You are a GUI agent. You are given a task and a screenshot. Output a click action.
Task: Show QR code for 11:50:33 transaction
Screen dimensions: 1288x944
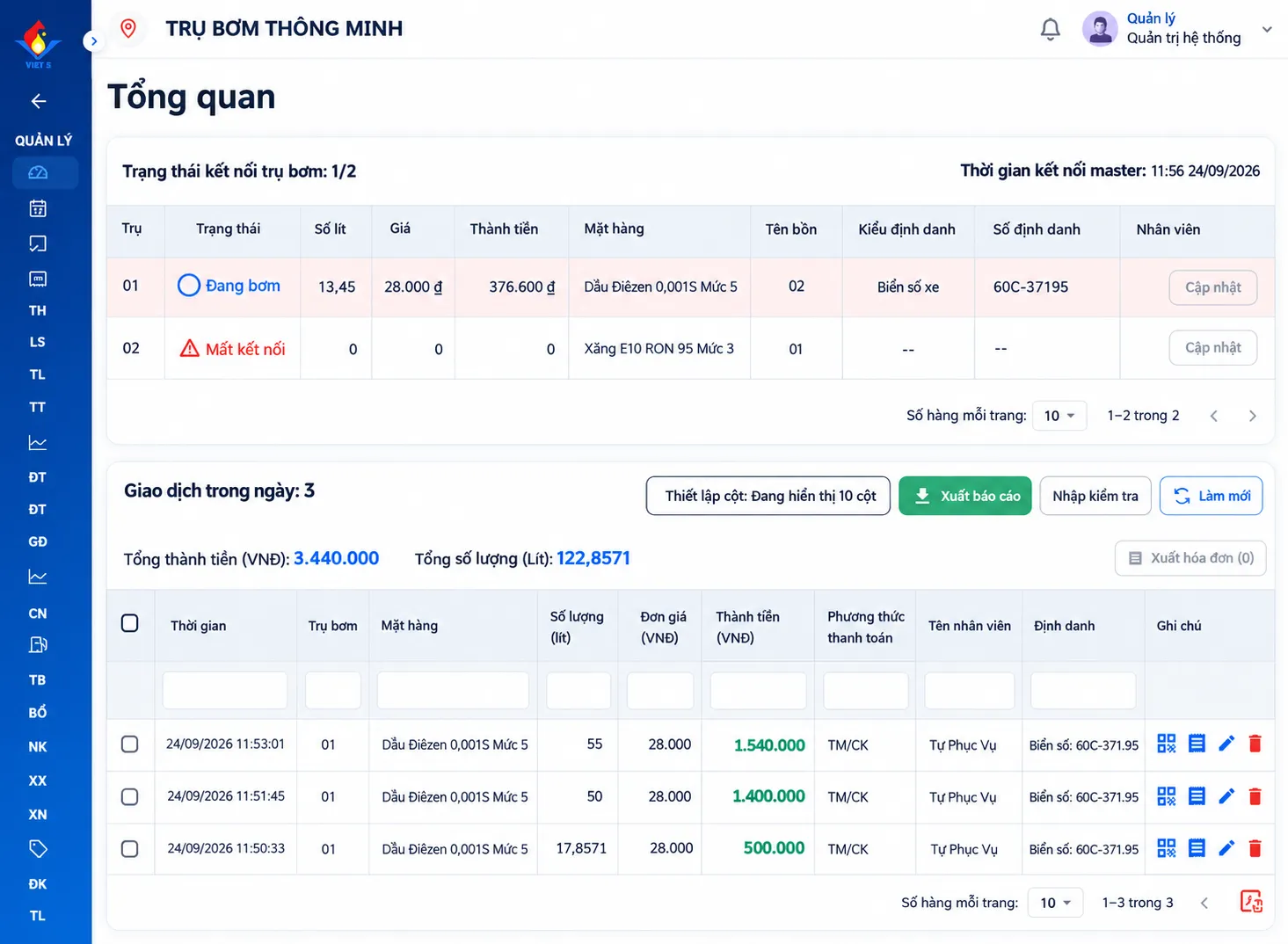(1167, 848)
